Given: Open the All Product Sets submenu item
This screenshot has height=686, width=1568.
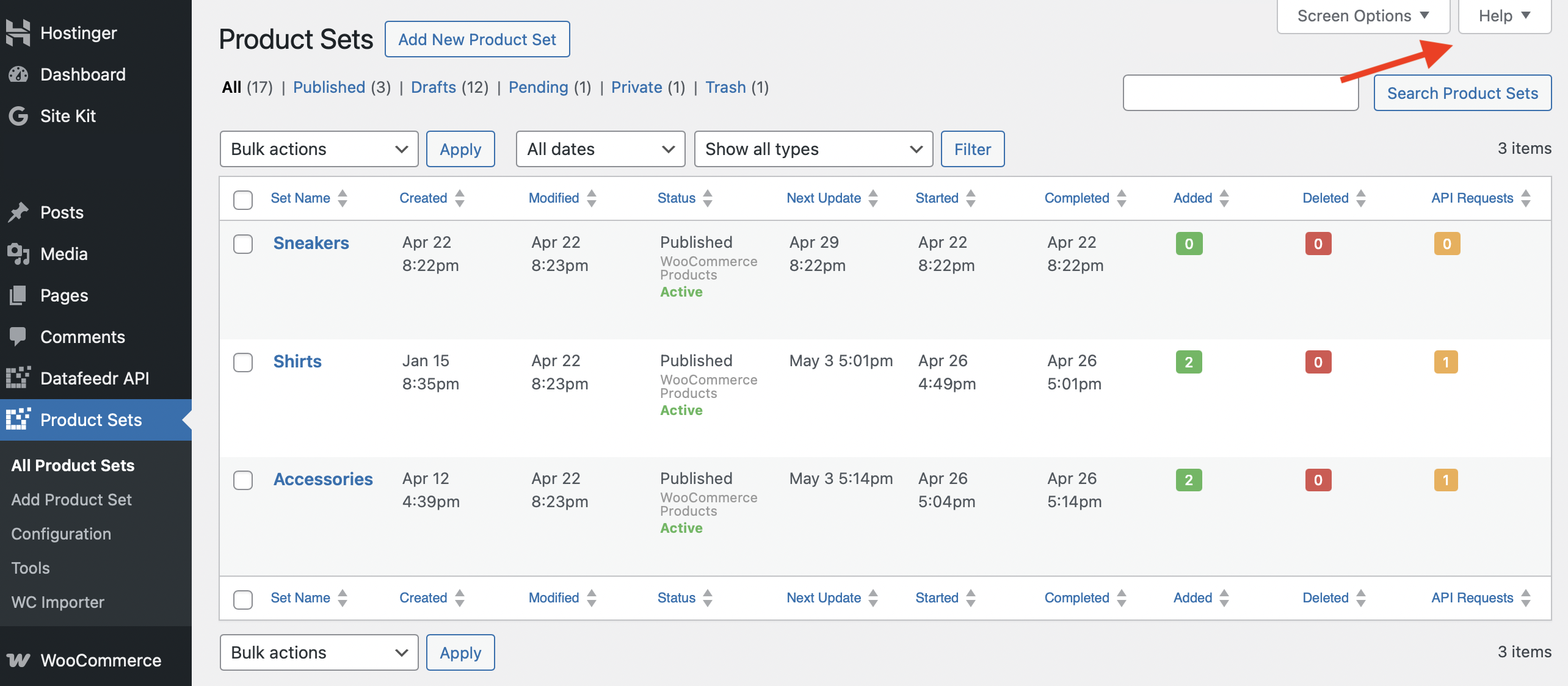Looking at the screenshot, I should click(73, 465).
